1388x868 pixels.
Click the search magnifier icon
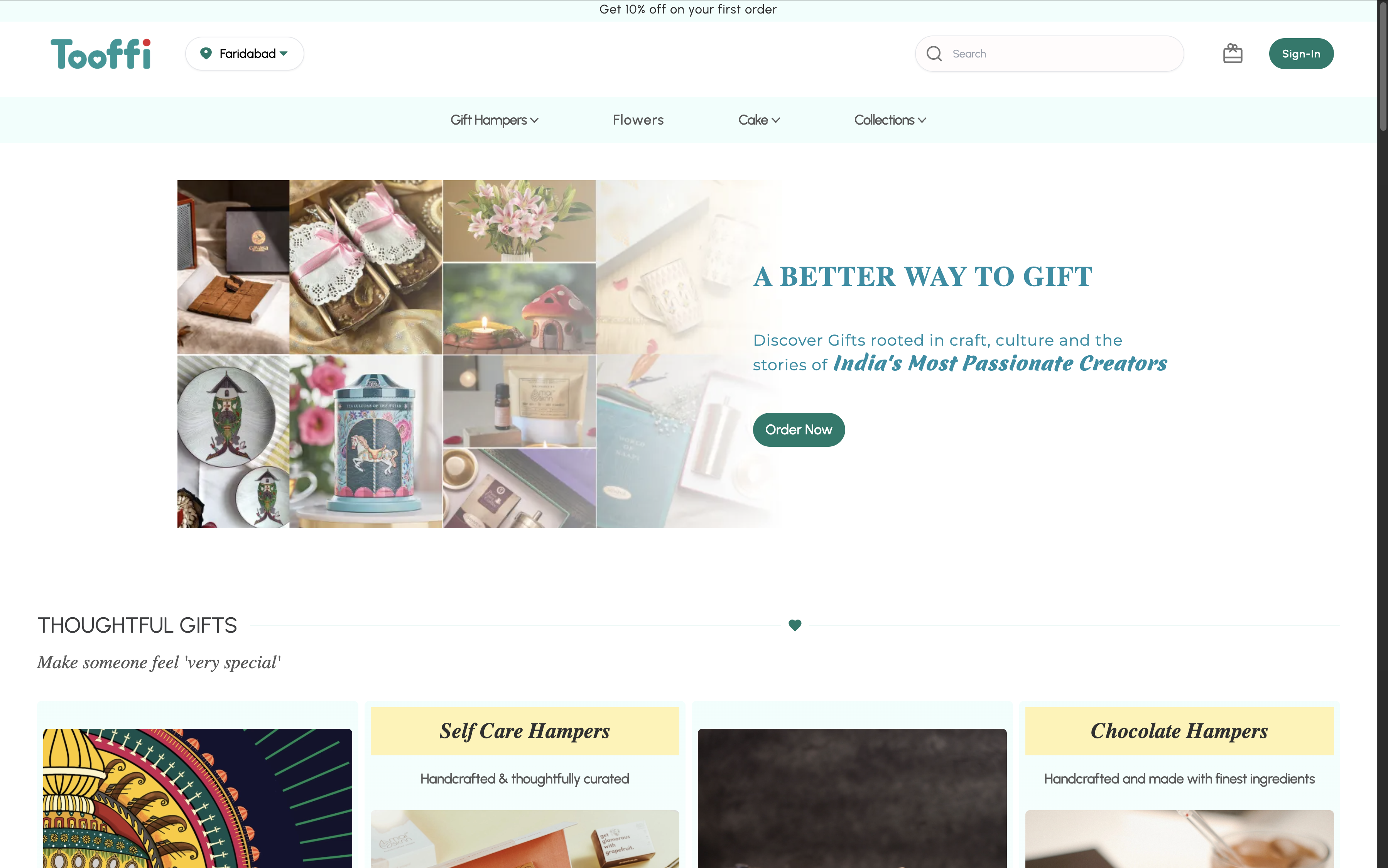pos(934,53)
